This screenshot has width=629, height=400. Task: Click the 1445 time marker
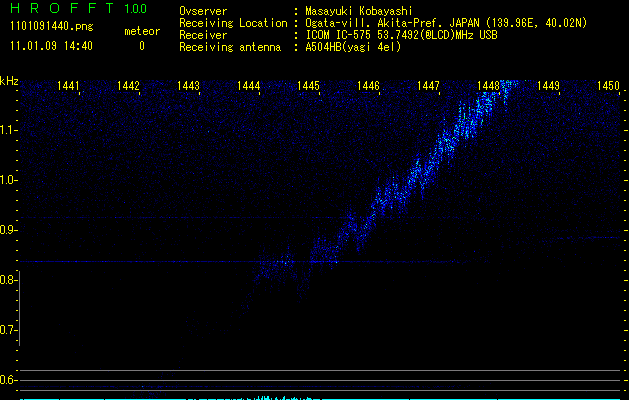tap(308, 85)
